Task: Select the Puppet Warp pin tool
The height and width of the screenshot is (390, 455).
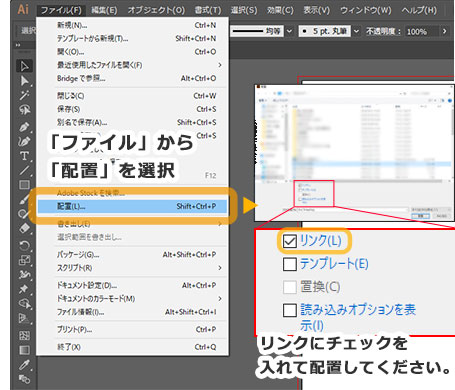Action: tap(24, 289)
